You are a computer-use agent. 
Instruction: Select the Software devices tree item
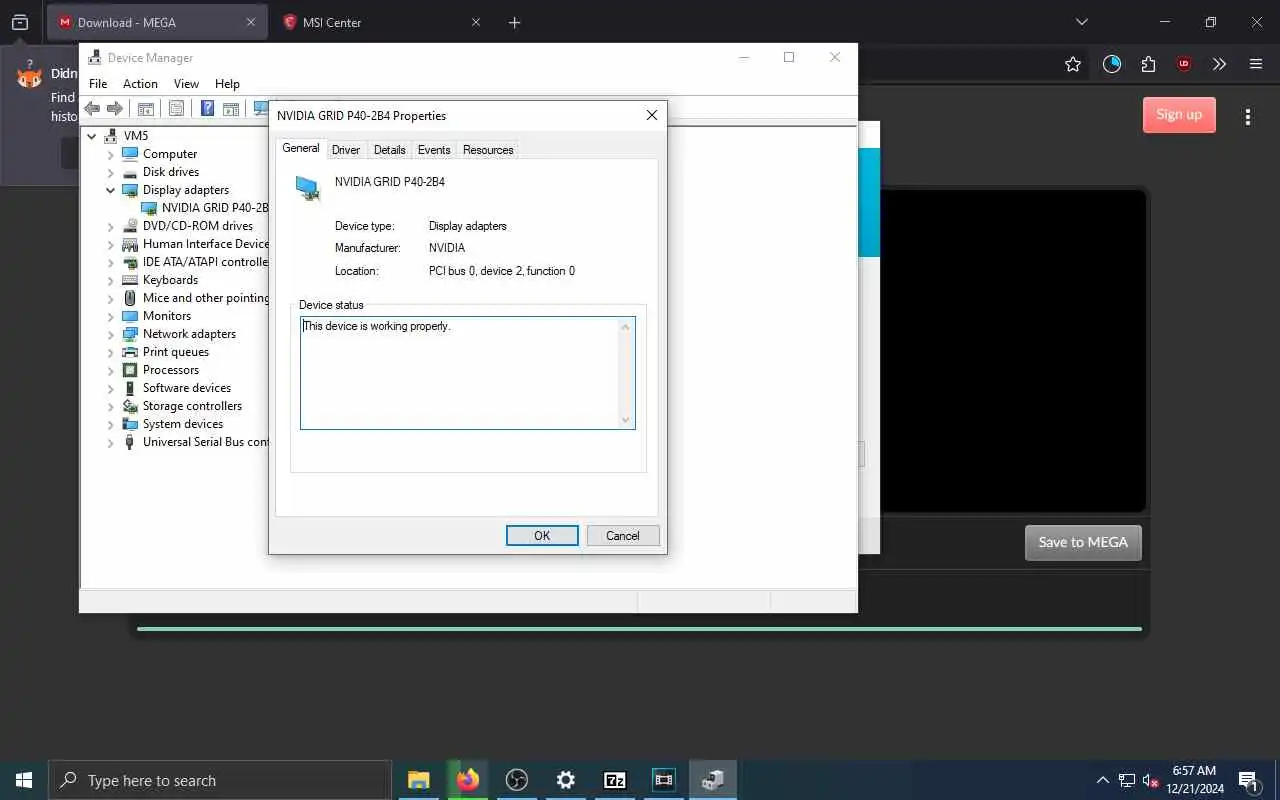[x=187, y=388]
